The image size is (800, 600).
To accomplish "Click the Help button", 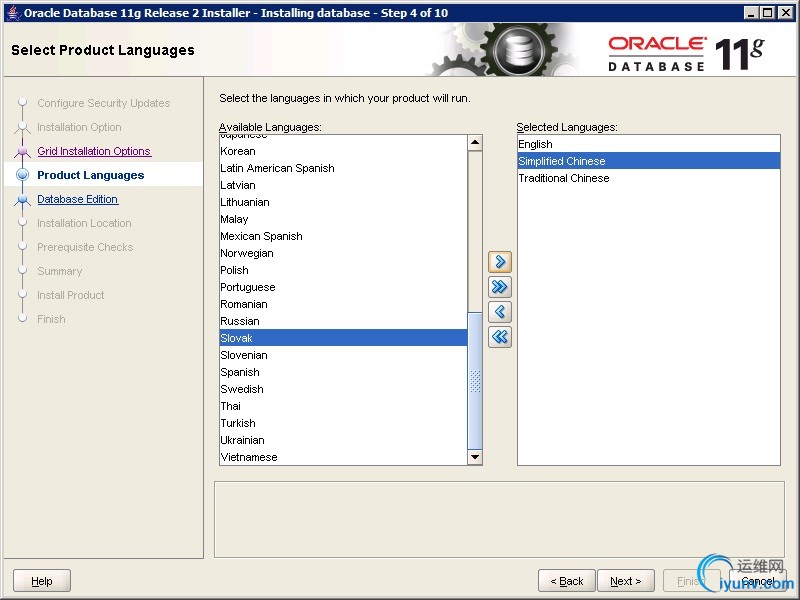I will tap(42, 581).
